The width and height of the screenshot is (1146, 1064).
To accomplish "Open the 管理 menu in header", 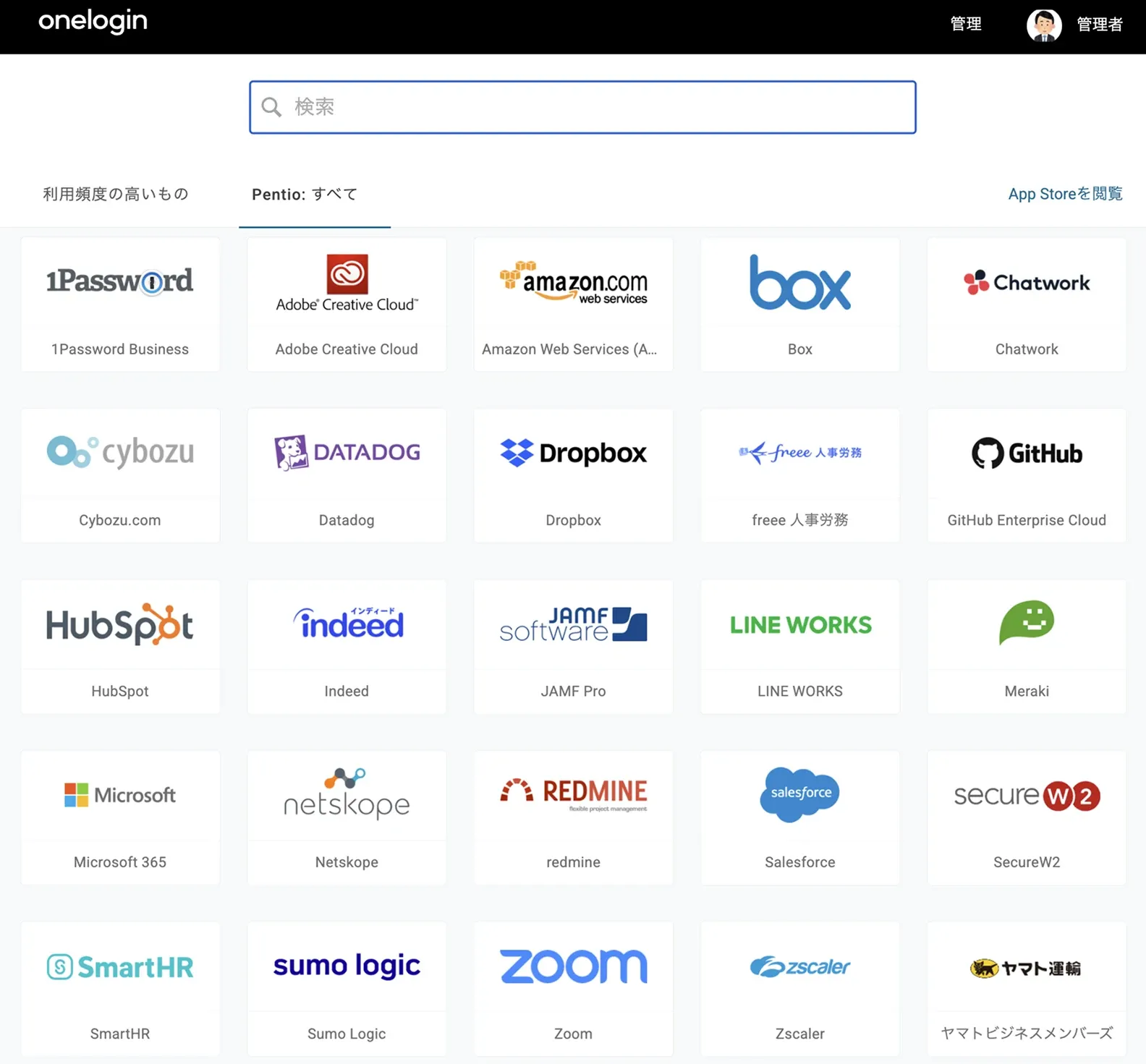I will (x=966, y=25).
